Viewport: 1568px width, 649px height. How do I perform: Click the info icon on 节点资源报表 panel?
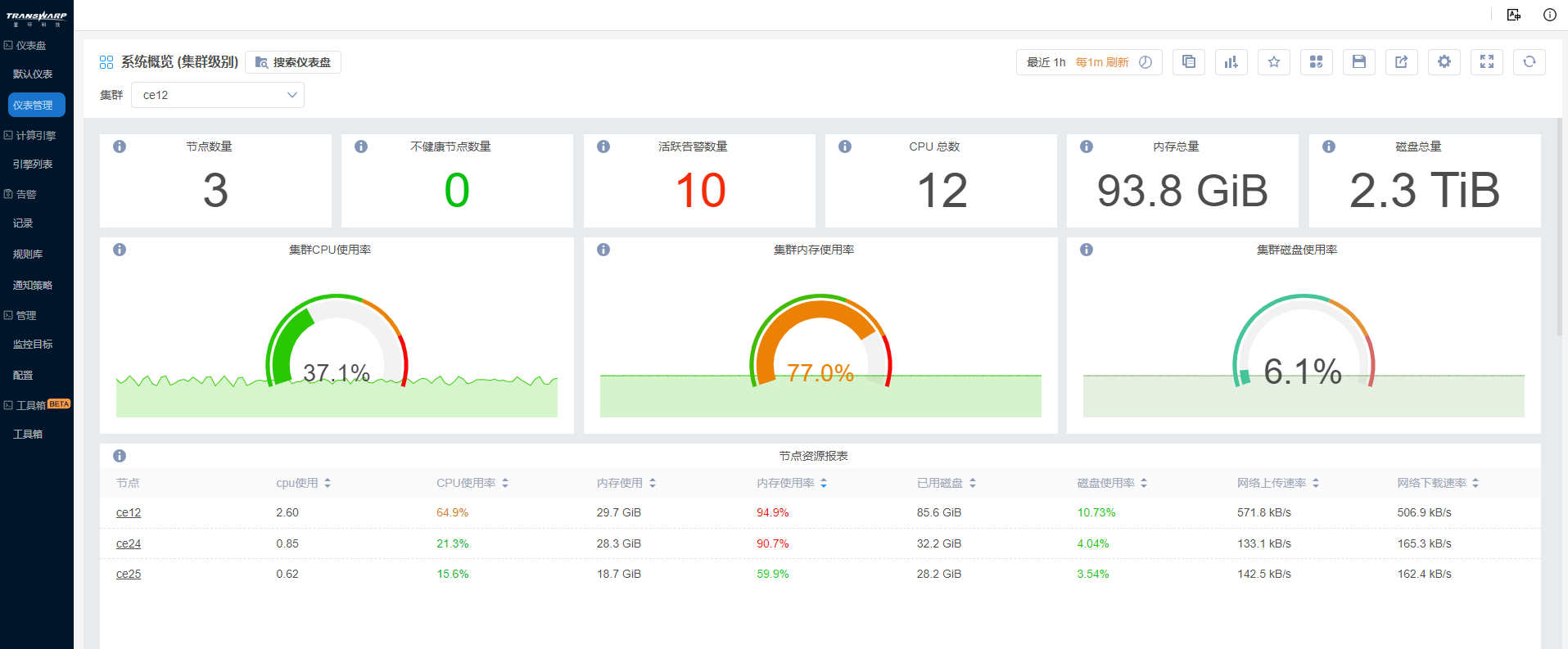click(x=120, y=456)
